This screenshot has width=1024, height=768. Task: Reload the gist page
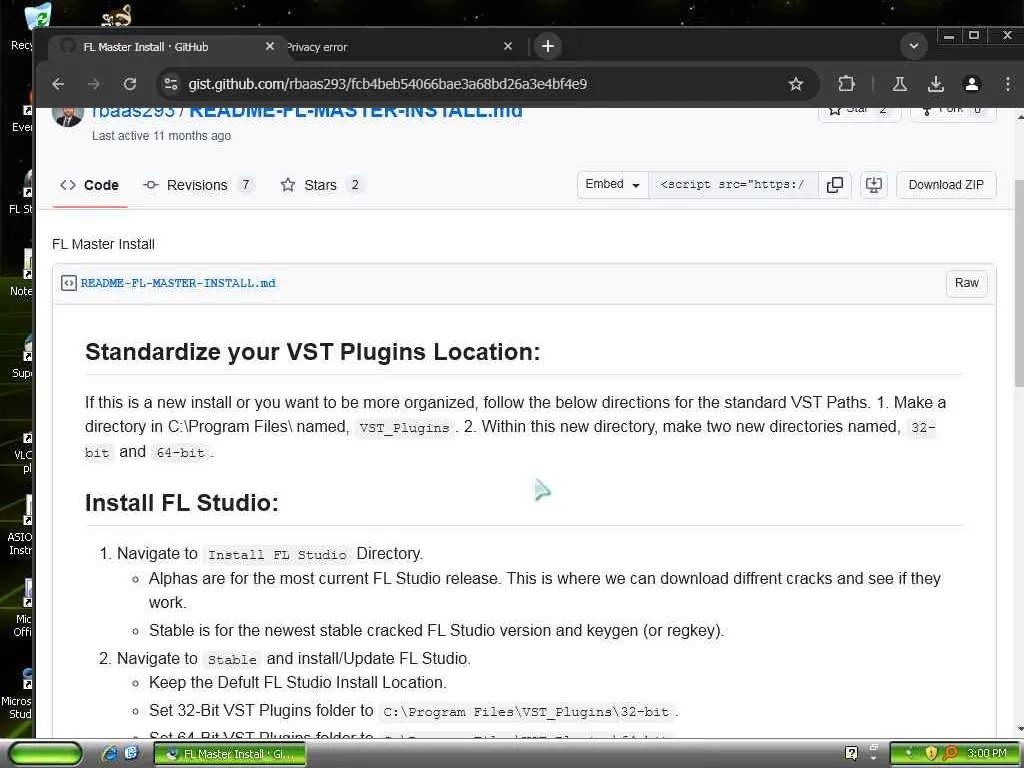(130, 84)
